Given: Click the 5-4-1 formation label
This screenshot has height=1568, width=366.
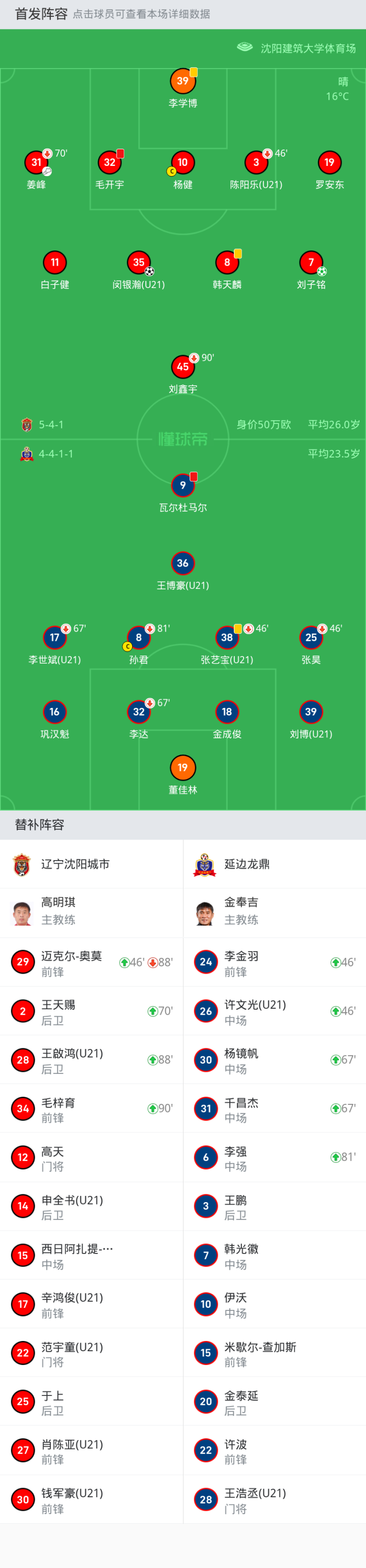Looking at the screenshot, I should pos(51,425).
